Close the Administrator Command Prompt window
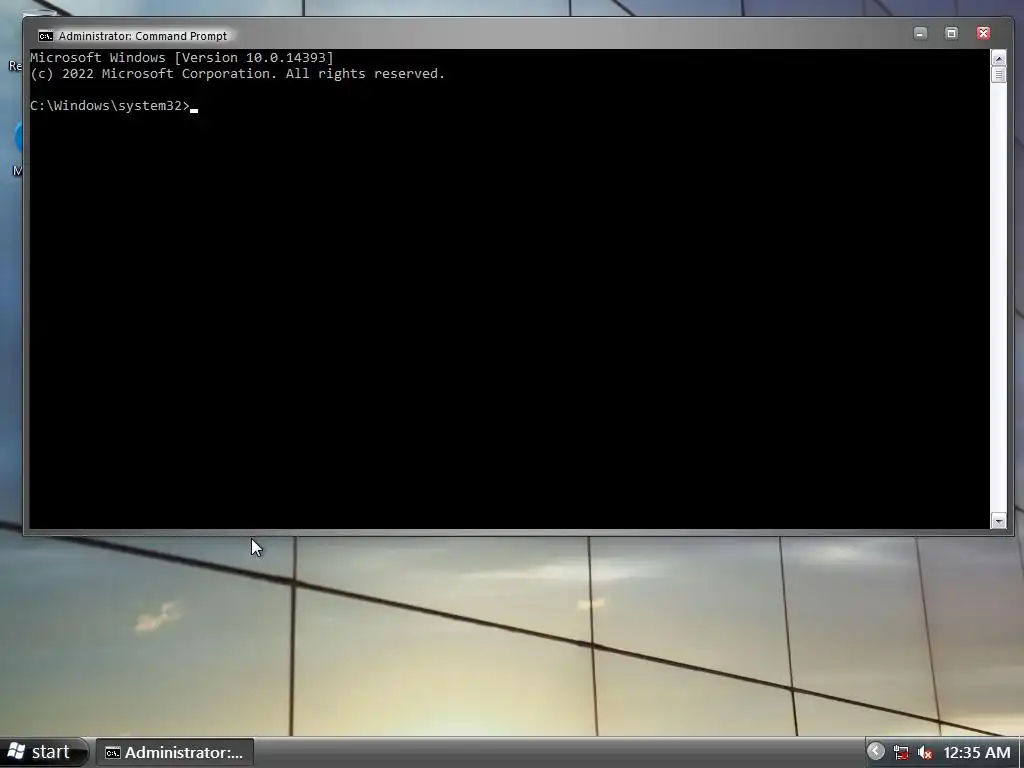The image size is (1024, 768). 983,33
